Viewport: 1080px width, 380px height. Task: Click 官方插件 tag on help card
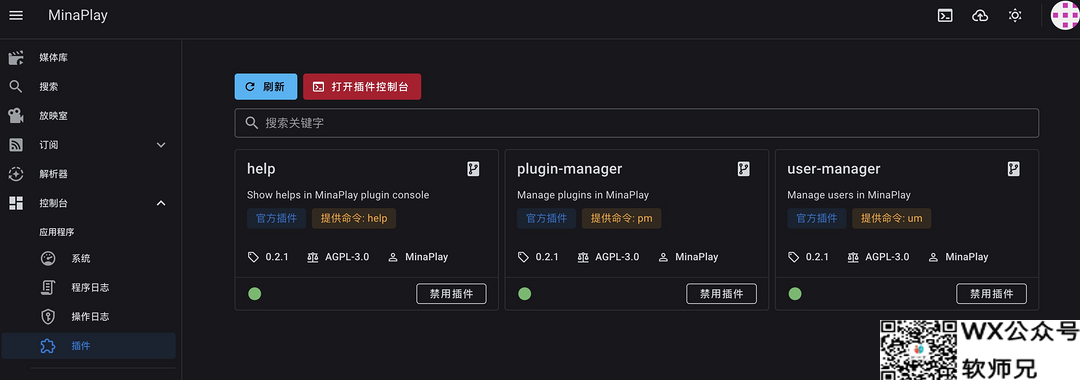(x=277, y=219)
